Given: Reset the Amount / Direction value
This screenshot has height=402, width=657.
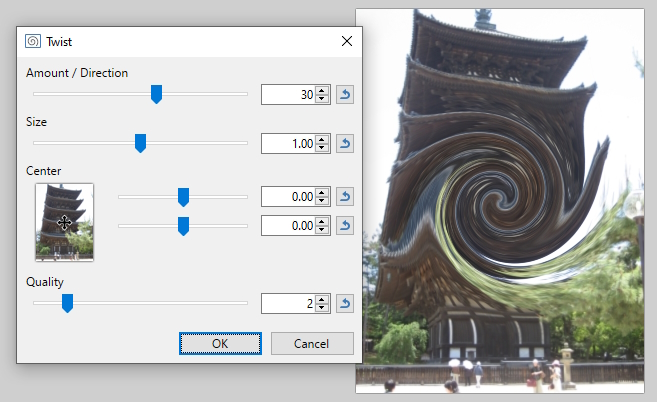Looking at the screenshot, I should [345, 95].
